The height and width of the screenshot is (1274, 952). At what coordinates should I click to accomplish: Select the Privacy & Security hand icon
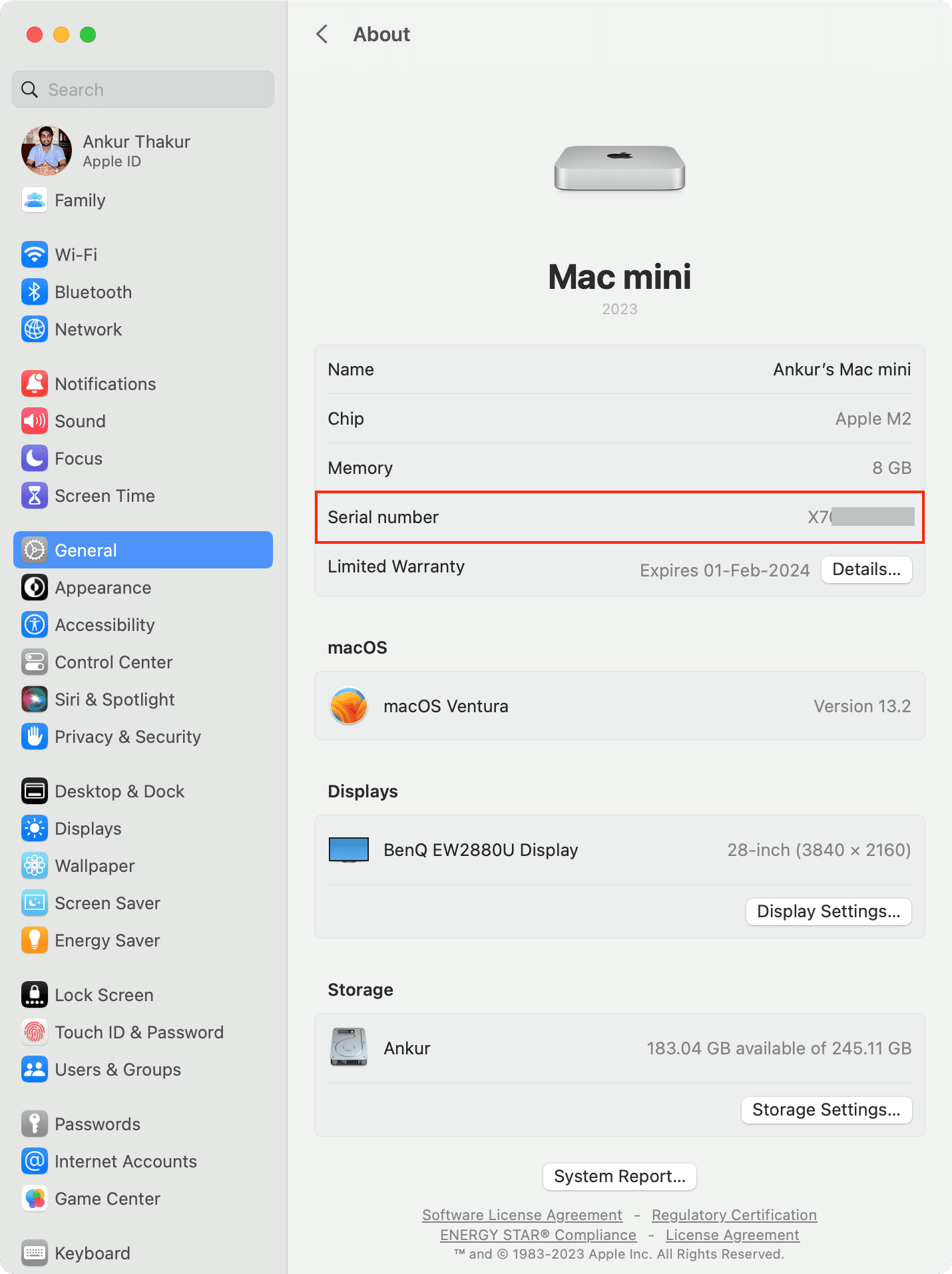pyautogui.click(x=35, y=736)
